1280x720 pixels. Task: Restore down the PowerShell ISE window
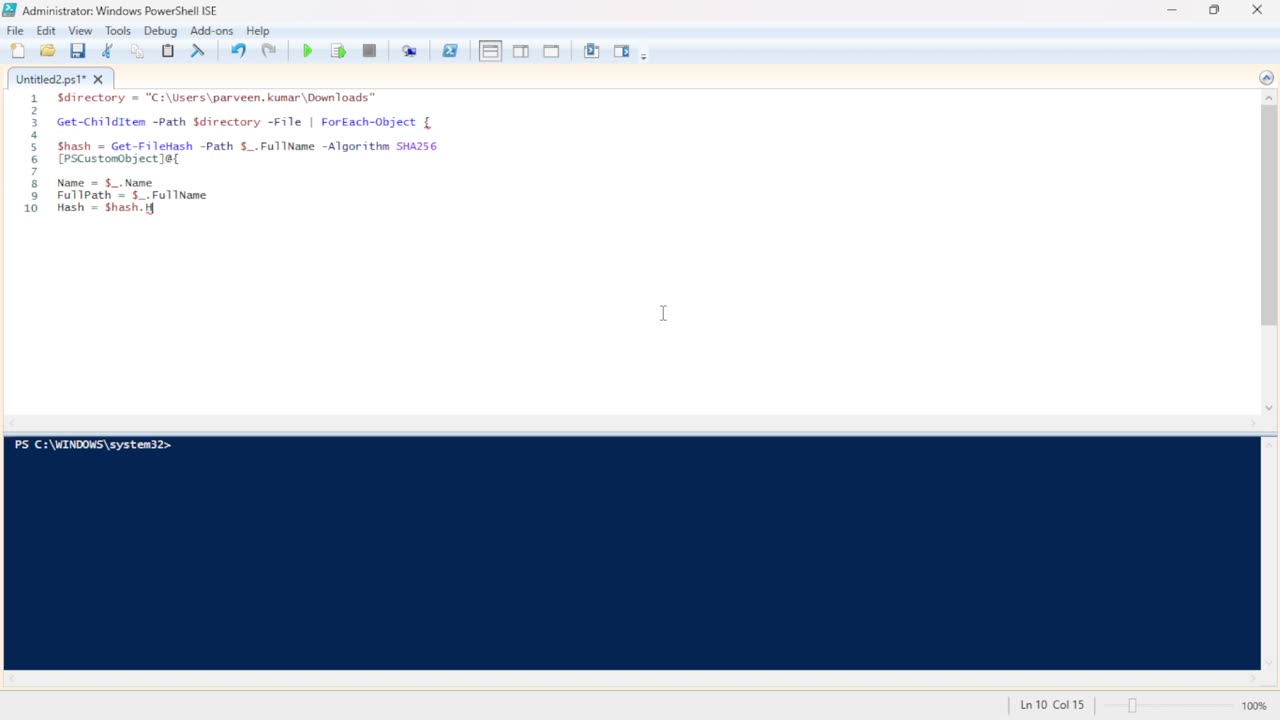1214,10
